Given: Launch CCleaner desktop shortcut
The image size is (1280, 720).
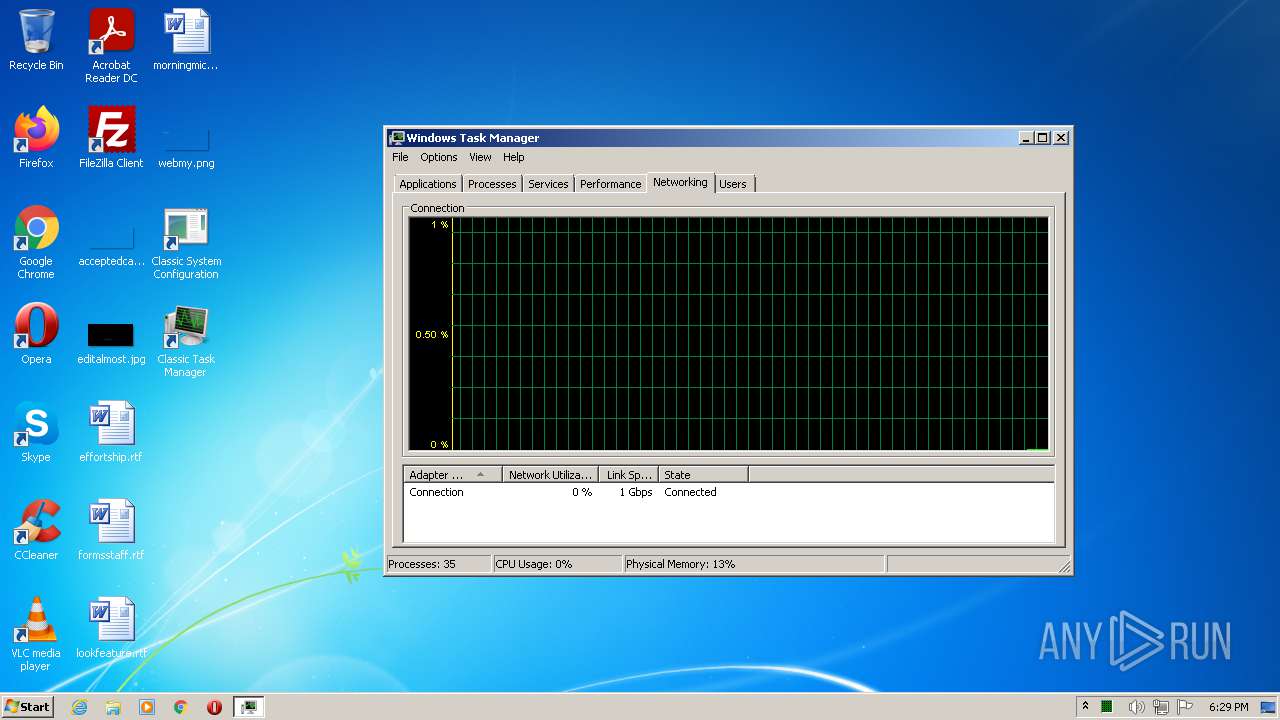Looking at the screenshot, I should click(x=36, y=530).
